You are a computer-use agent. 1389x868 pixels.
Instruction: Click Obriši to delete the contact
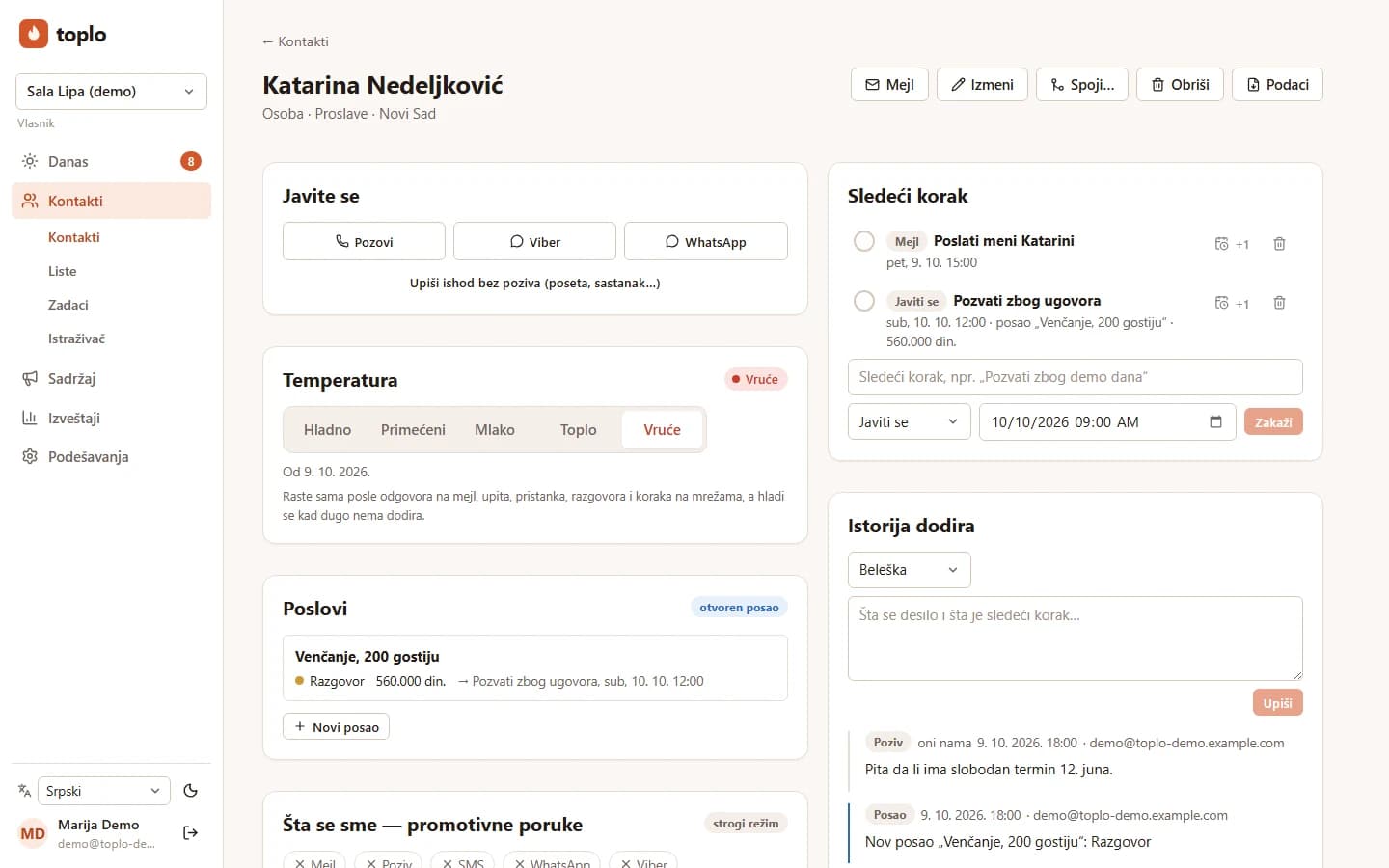click(1180, 85)
